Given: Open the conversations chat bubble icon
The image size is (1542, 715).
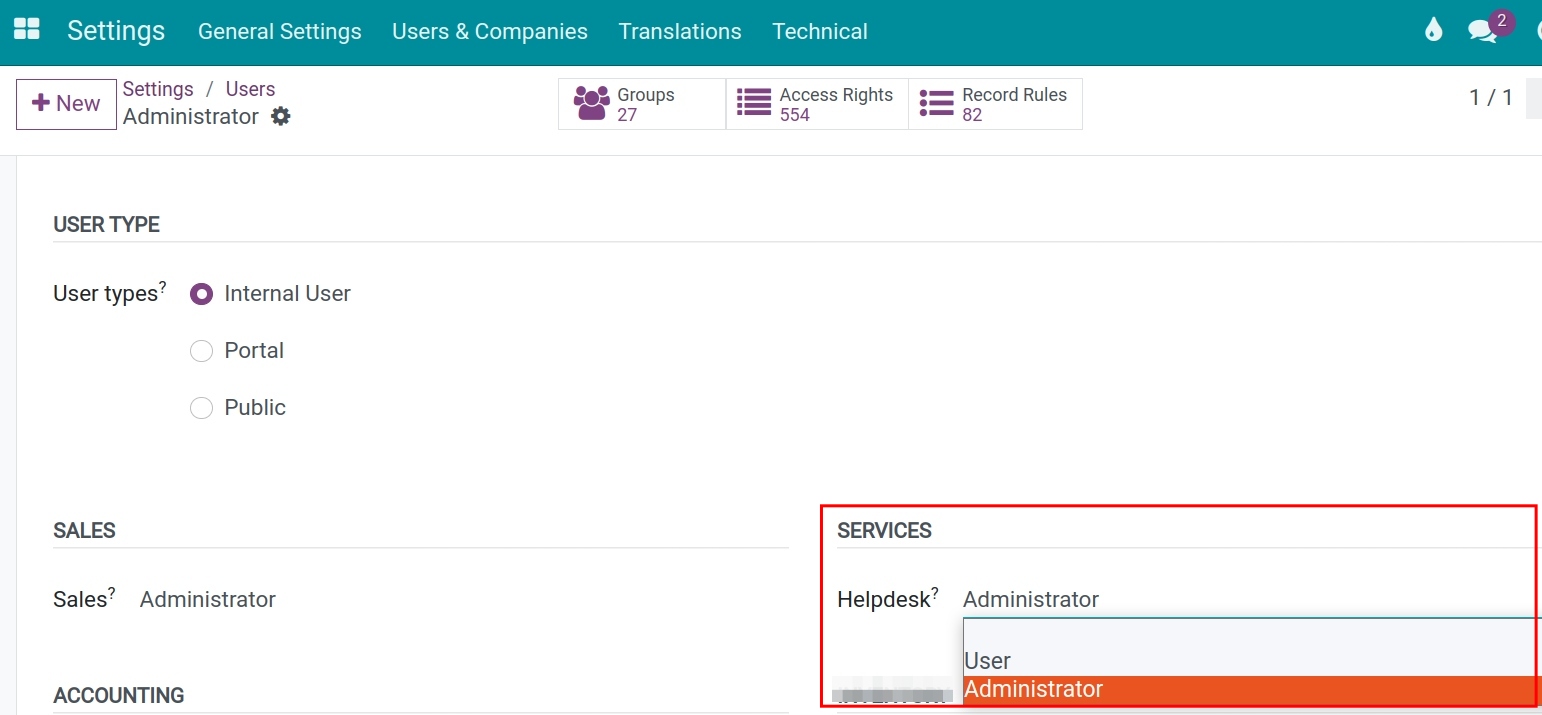Looking at the screenshot, I should pos(1482,31).
